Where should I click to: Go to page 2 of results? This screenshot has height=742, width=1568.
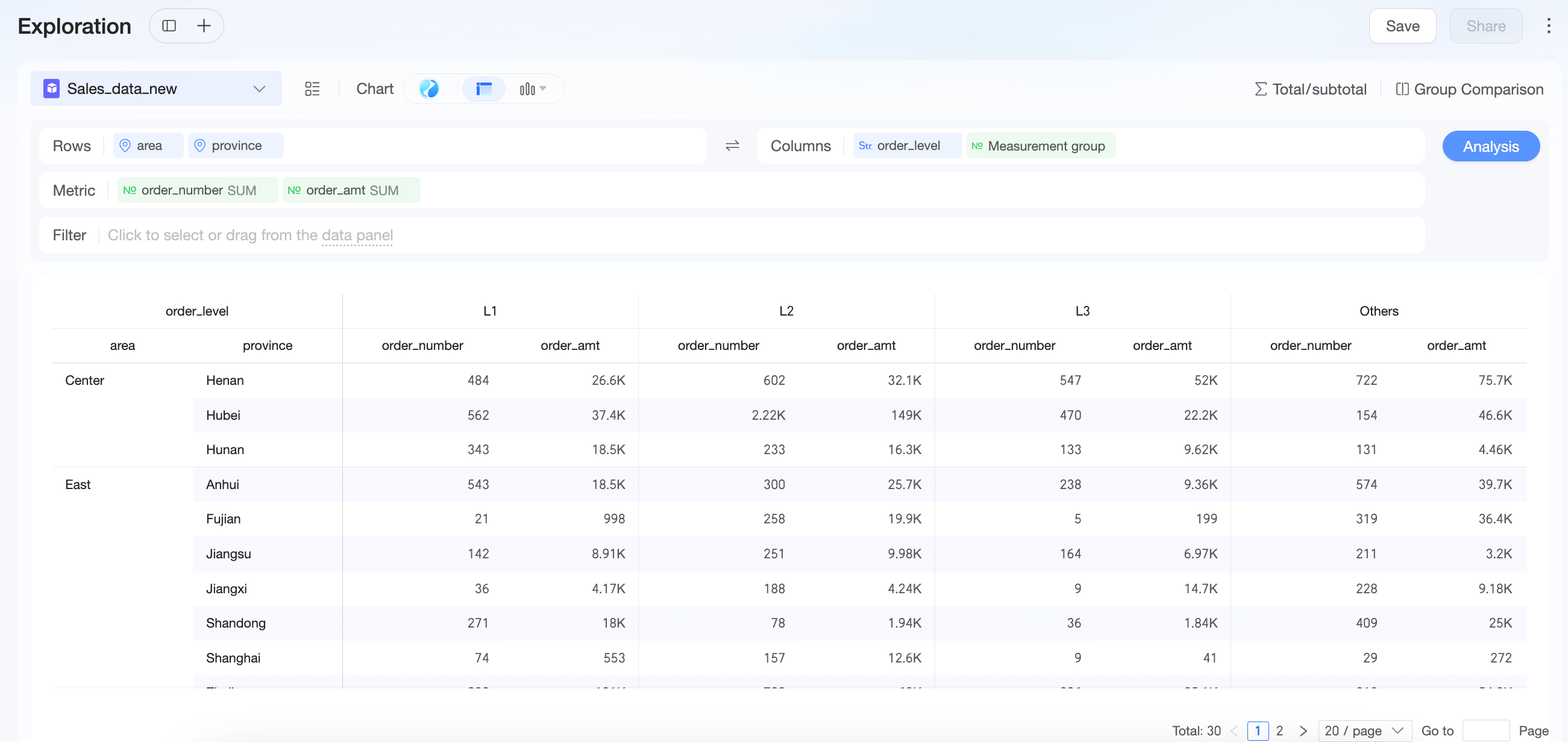click(x=1279, y=731)
